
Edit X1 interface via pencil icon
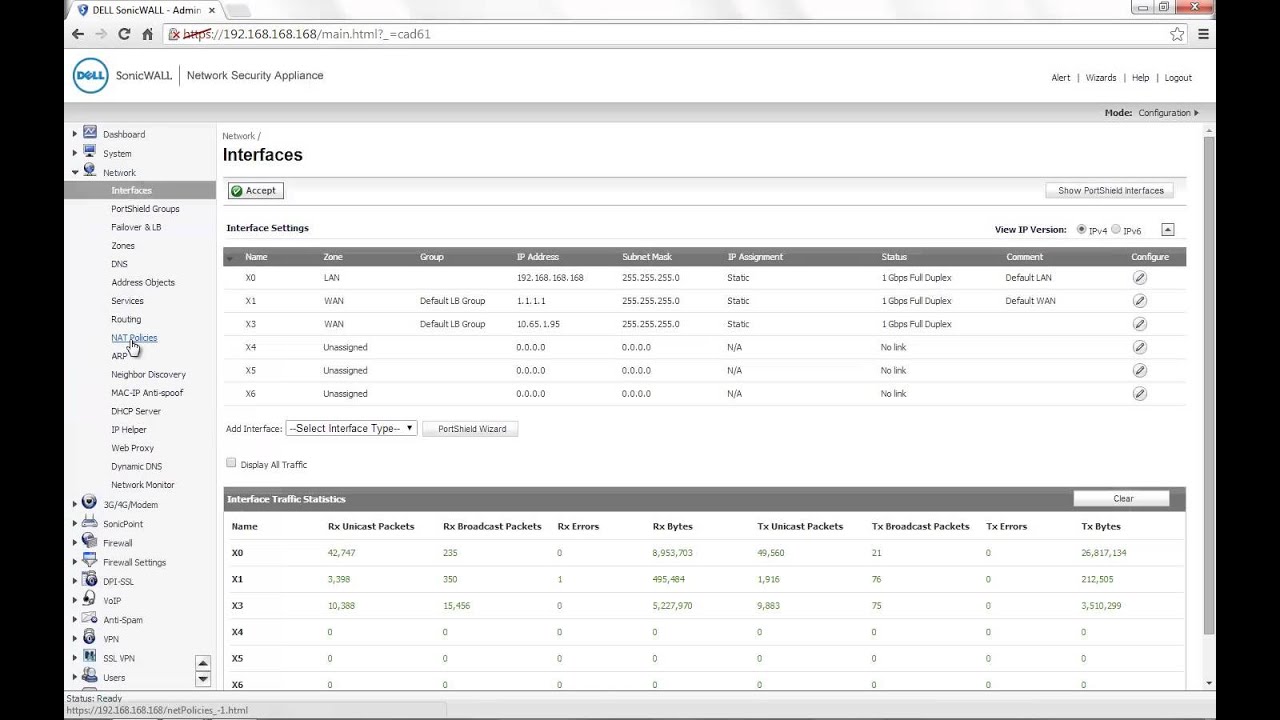(x=1139, y=301)
